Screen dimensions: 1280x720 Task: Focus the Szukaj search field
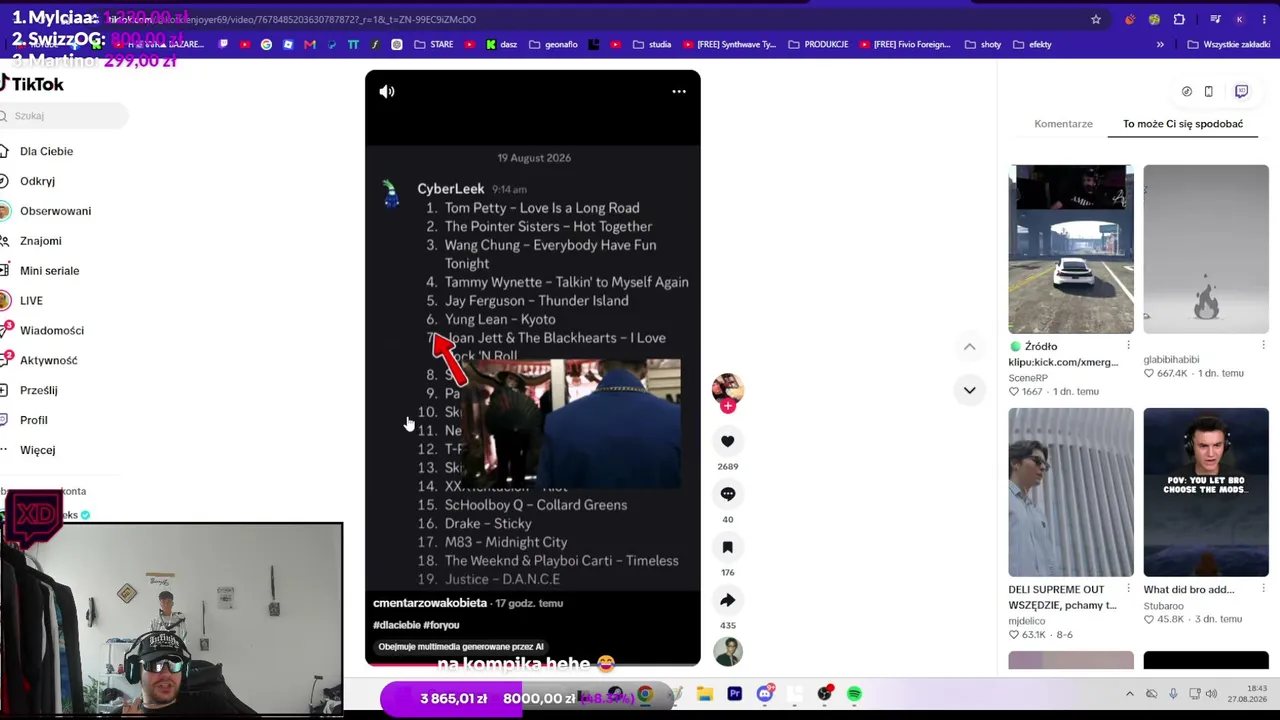(64, 116)
